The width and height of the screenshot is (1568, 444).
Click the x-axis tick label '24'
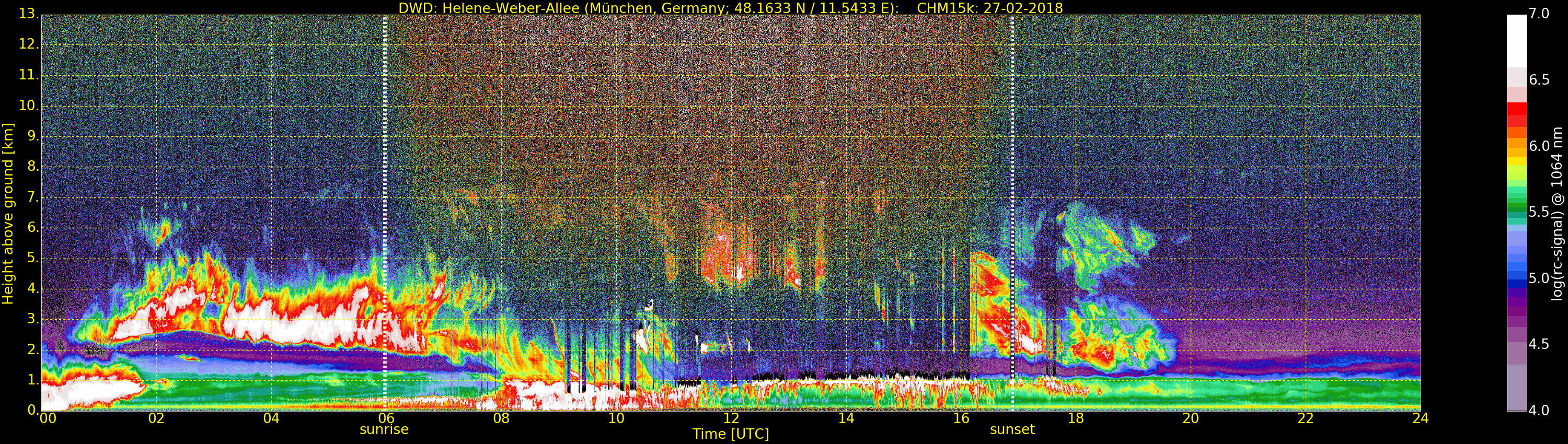click(x=1421, y=418)
